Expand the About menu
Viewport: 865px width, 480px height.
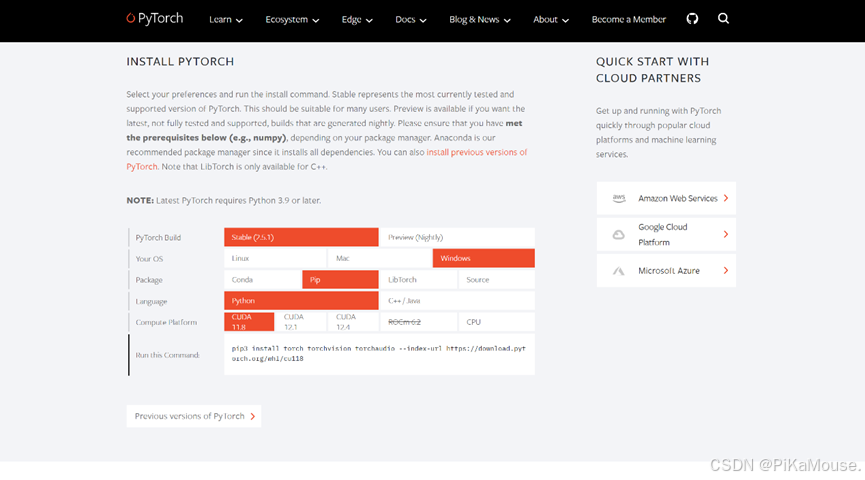[551, 20]
